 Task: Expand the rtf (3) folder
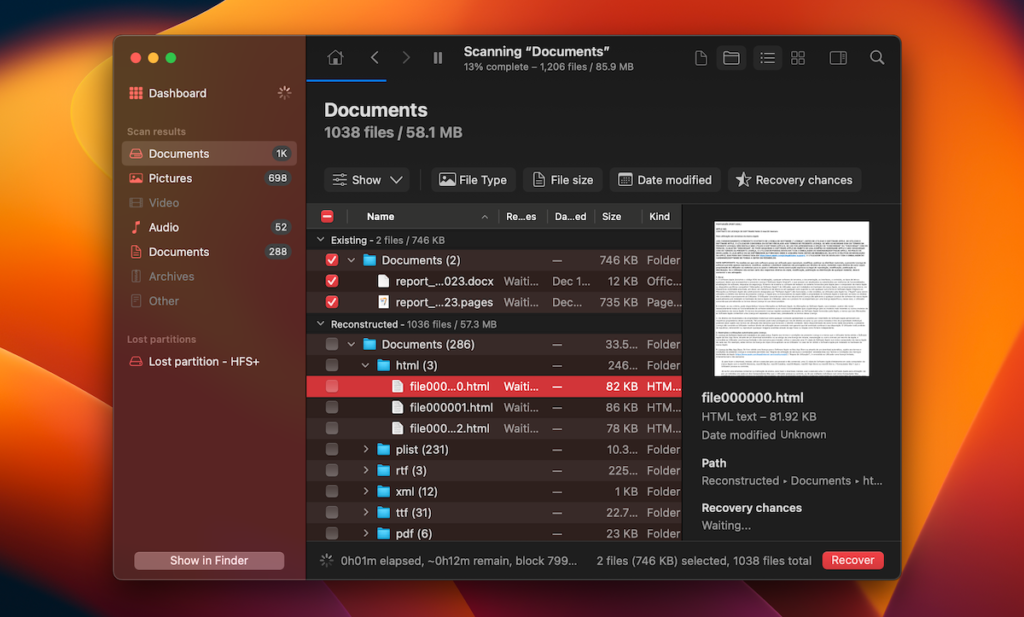click(366, 470)
